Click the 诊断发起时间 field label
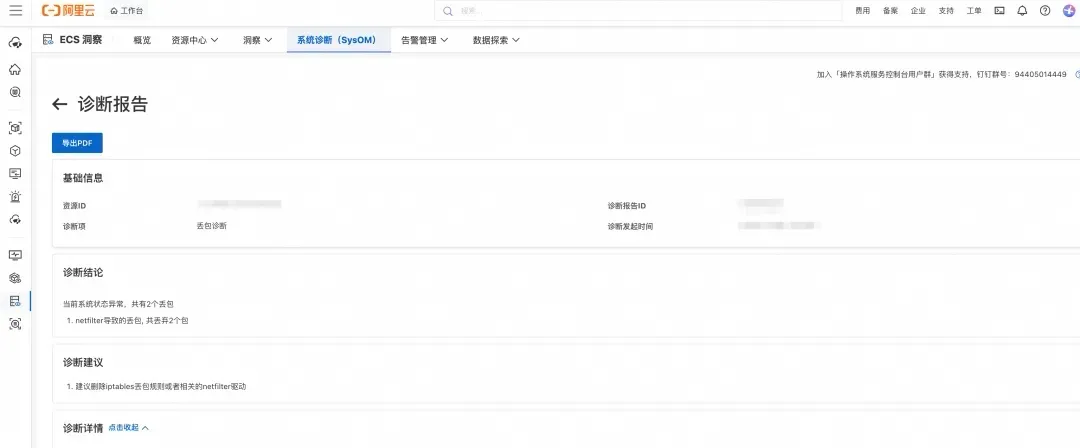 click(630, 226)
